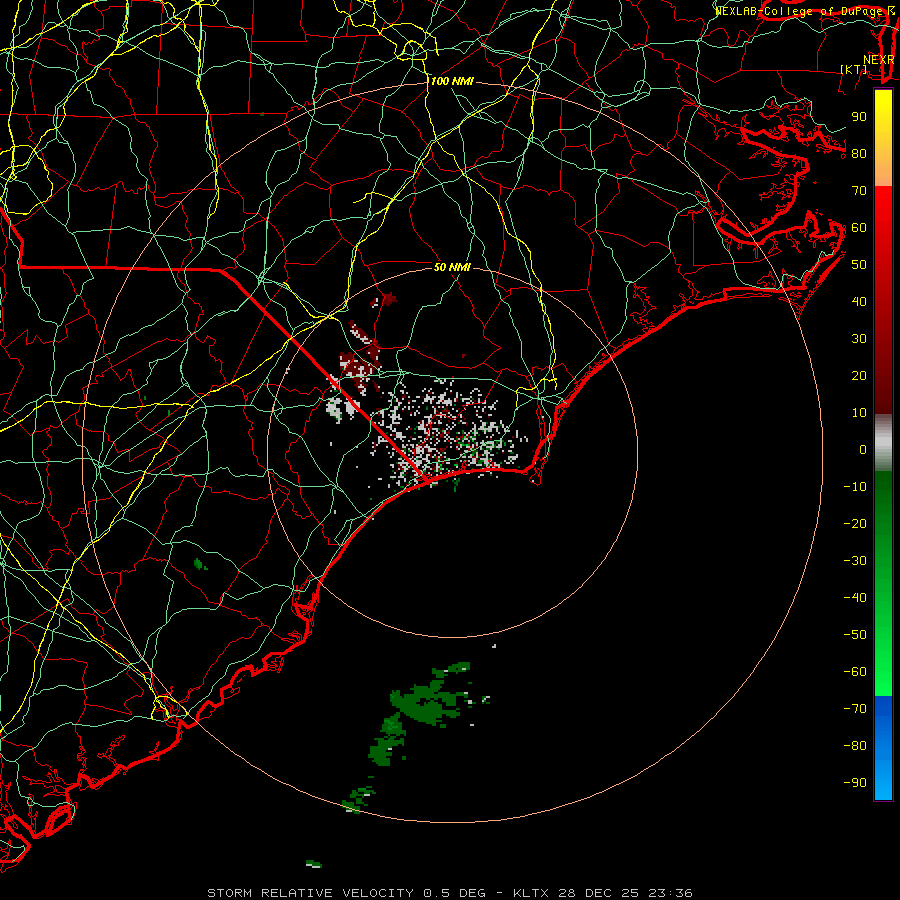Click the "50 NMI" range ring label
This screenshot has height=900, width=900.
452,267
